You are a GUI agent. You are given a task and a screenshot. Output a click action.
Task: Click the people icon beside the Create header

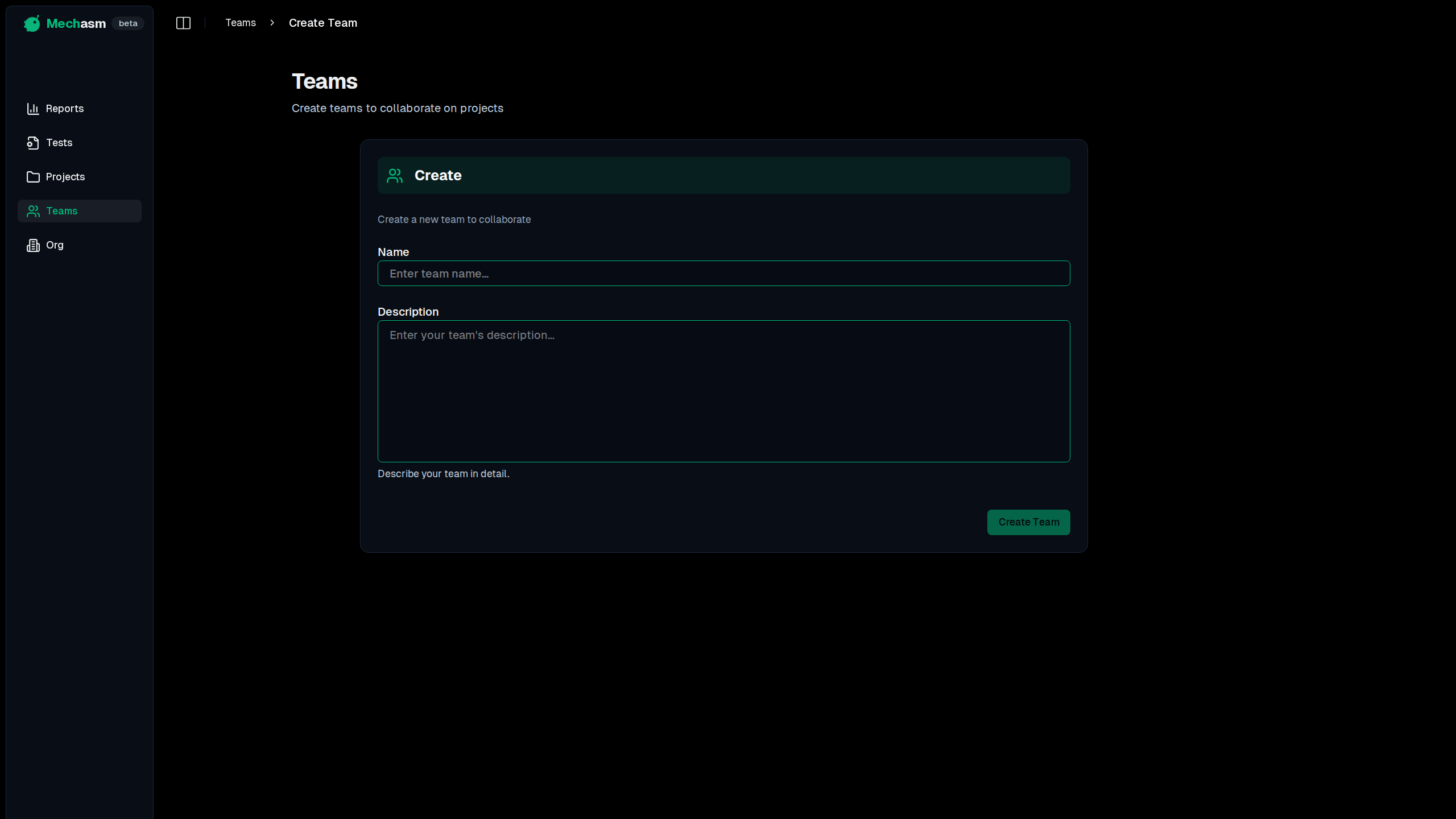(x=395, y=176)
